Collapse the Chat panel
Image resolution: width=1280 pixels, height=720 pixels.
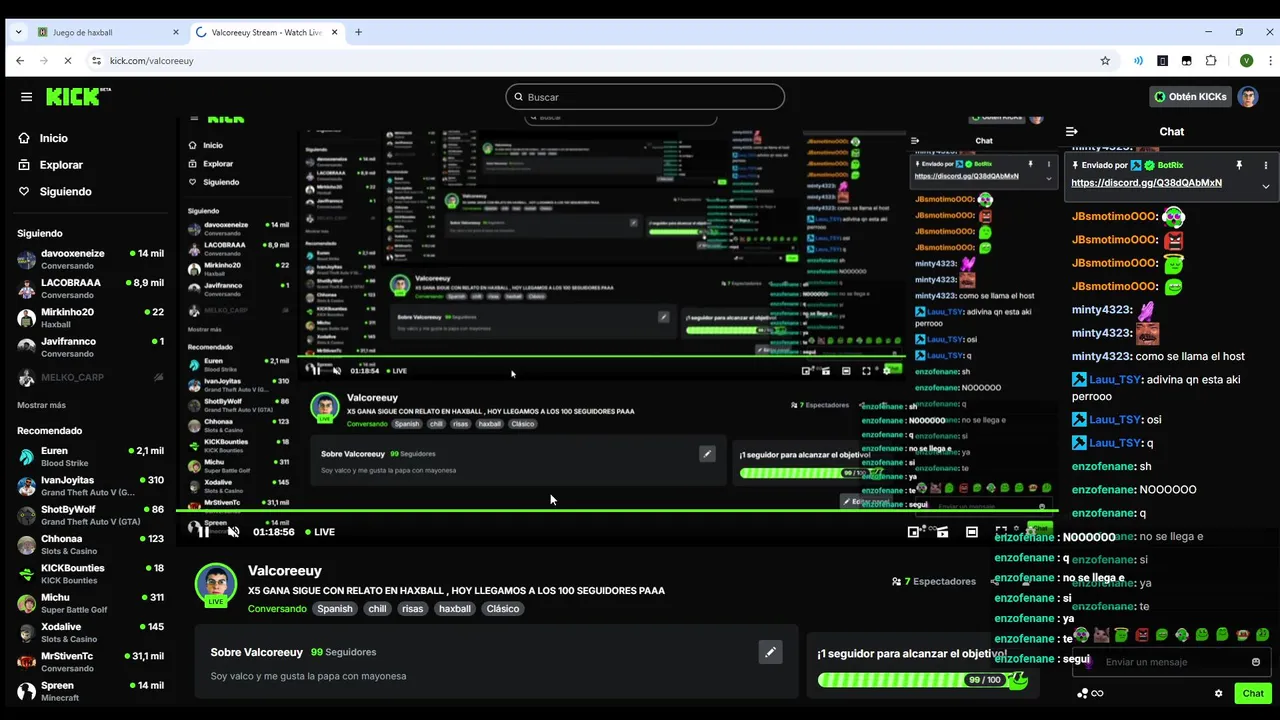click(x=1071, y=131)
